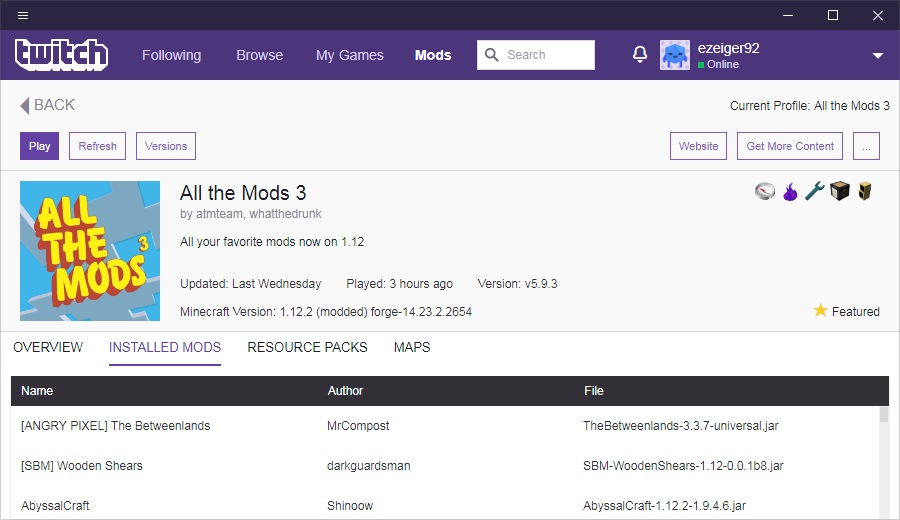The width and height of the screenshot is (900, 520).
Task: Click the BACK arrow icon
Action: (x=24, y=106)
